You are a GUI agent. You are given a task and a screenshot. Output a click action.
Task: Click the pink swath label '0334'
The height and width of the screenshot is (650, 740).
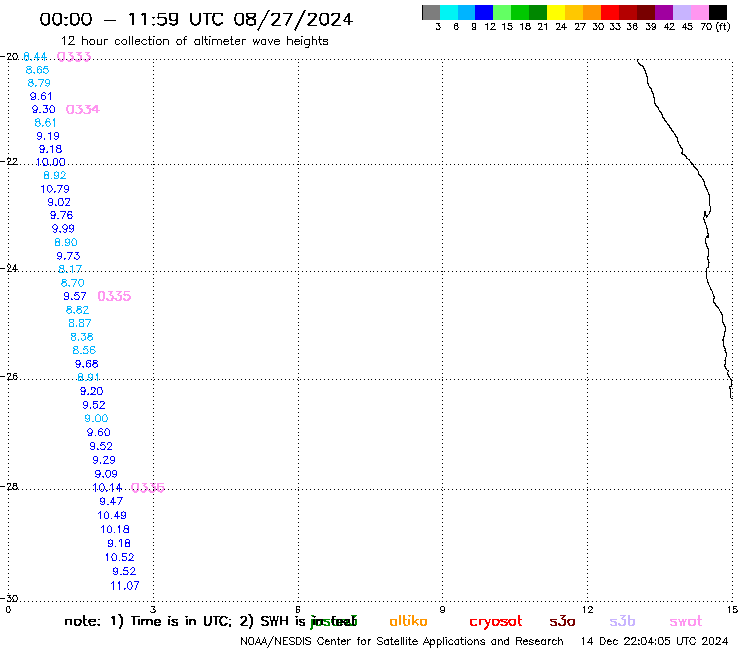click(x=83, y=110)
